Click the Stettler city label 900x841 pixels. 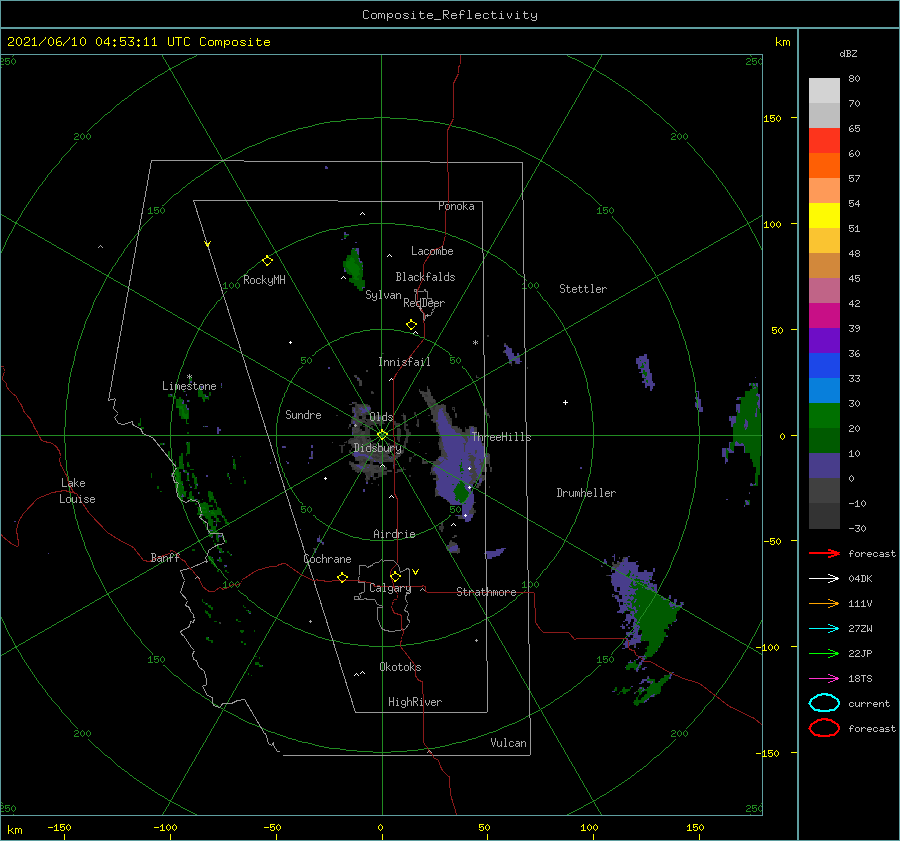[583, 289]
